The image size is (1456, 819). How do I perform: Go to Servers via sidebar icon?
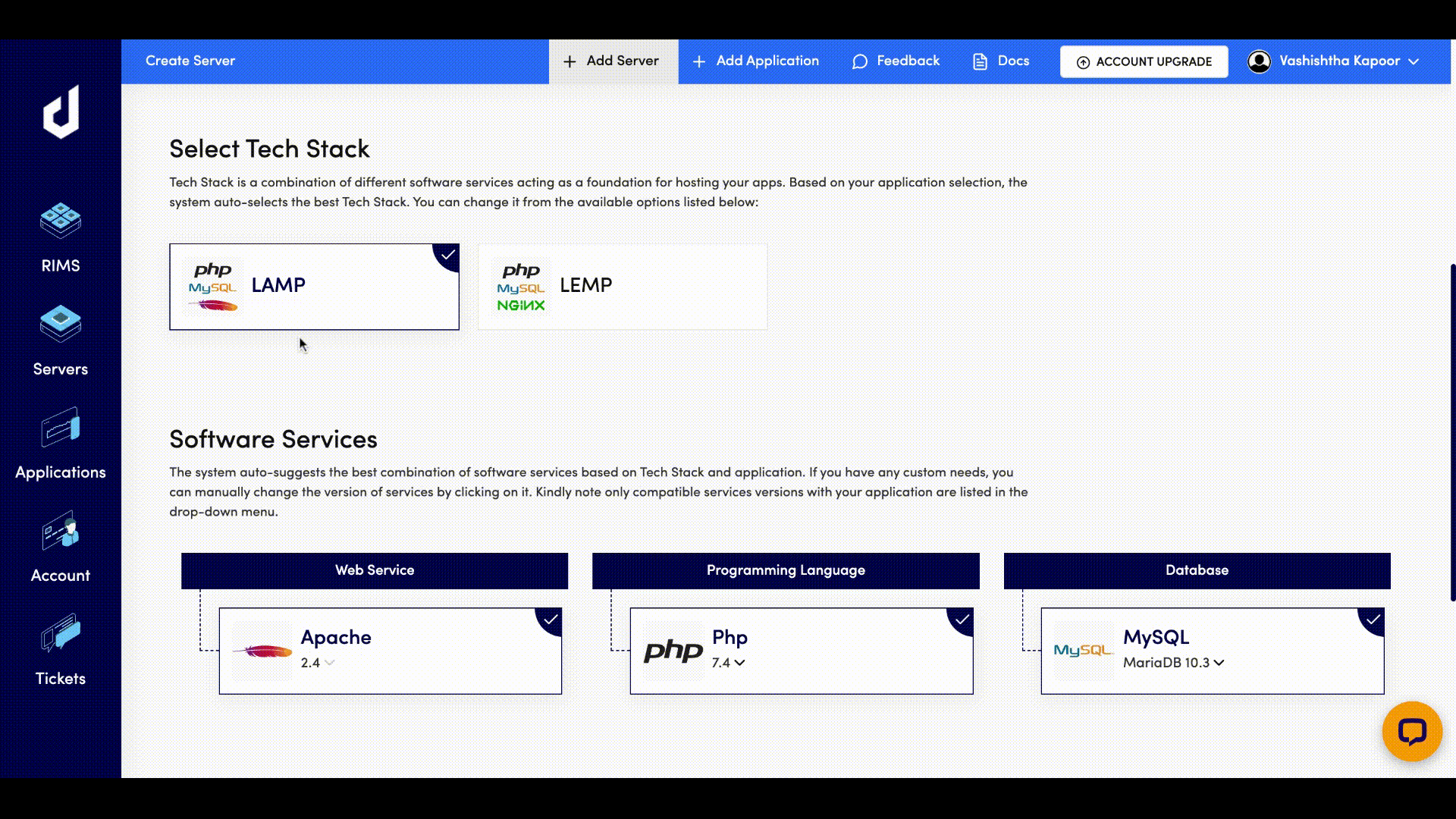pos(61,324)
